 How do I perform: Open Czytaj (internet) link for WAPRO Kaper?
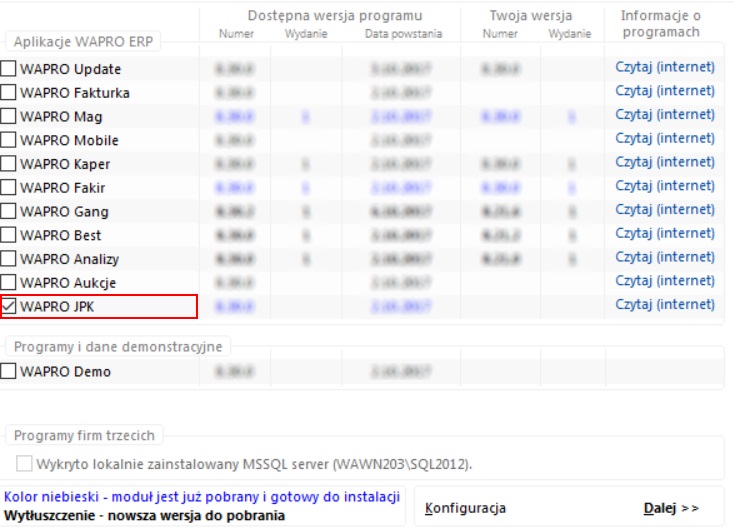[x=665, y=162]
